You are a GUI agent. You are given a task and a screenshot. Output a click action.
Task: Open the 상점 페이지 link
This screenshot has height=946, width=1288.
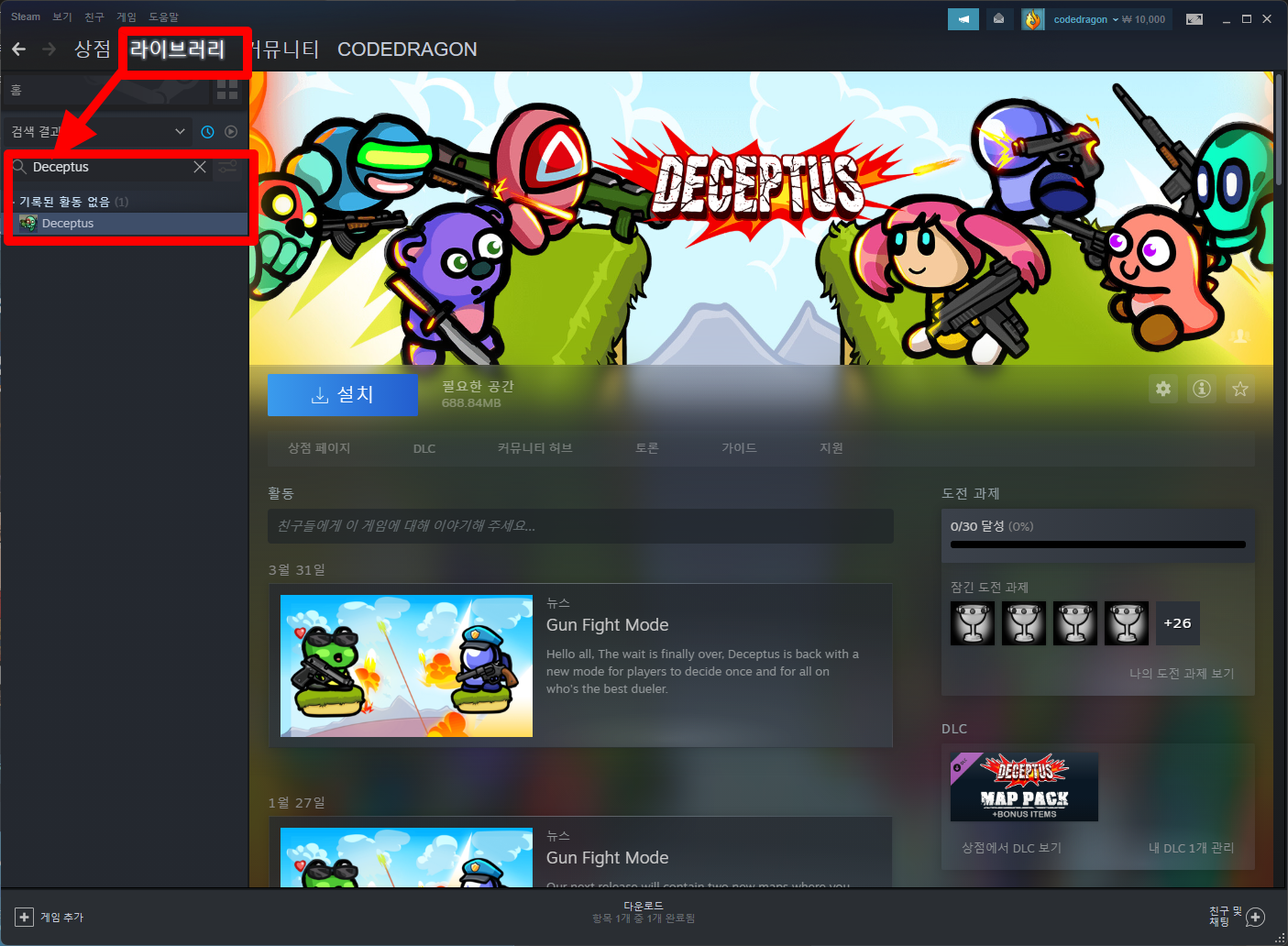319,448
